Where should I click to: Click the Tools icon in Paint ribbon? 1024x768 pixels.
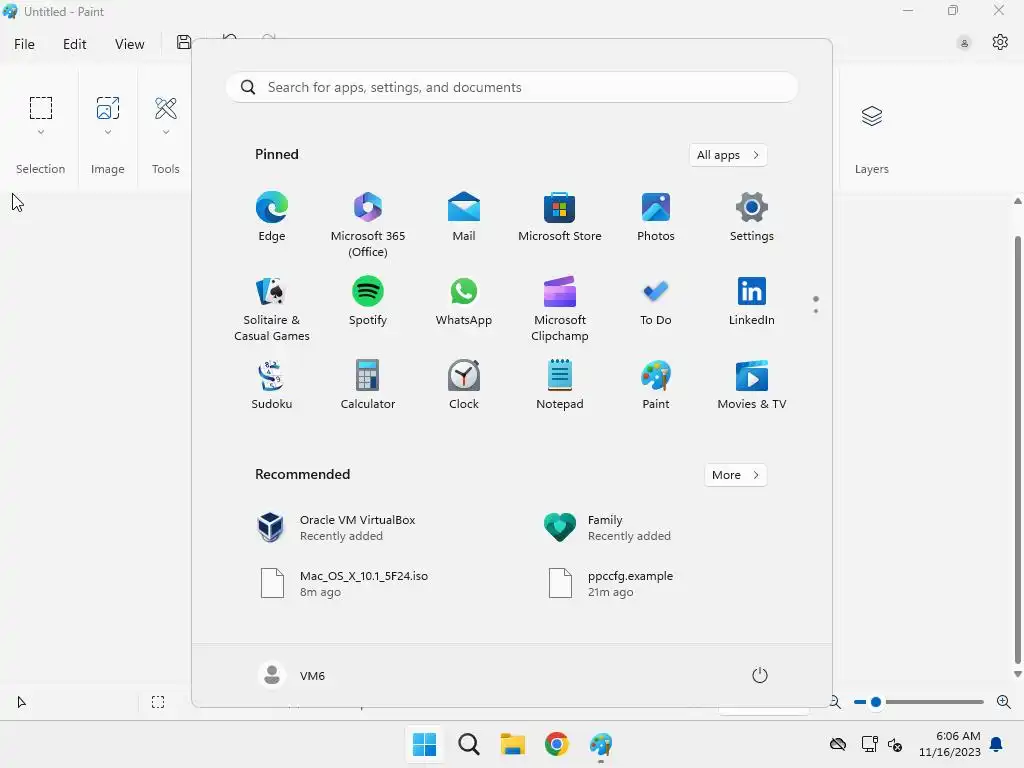tap(166, 108)
